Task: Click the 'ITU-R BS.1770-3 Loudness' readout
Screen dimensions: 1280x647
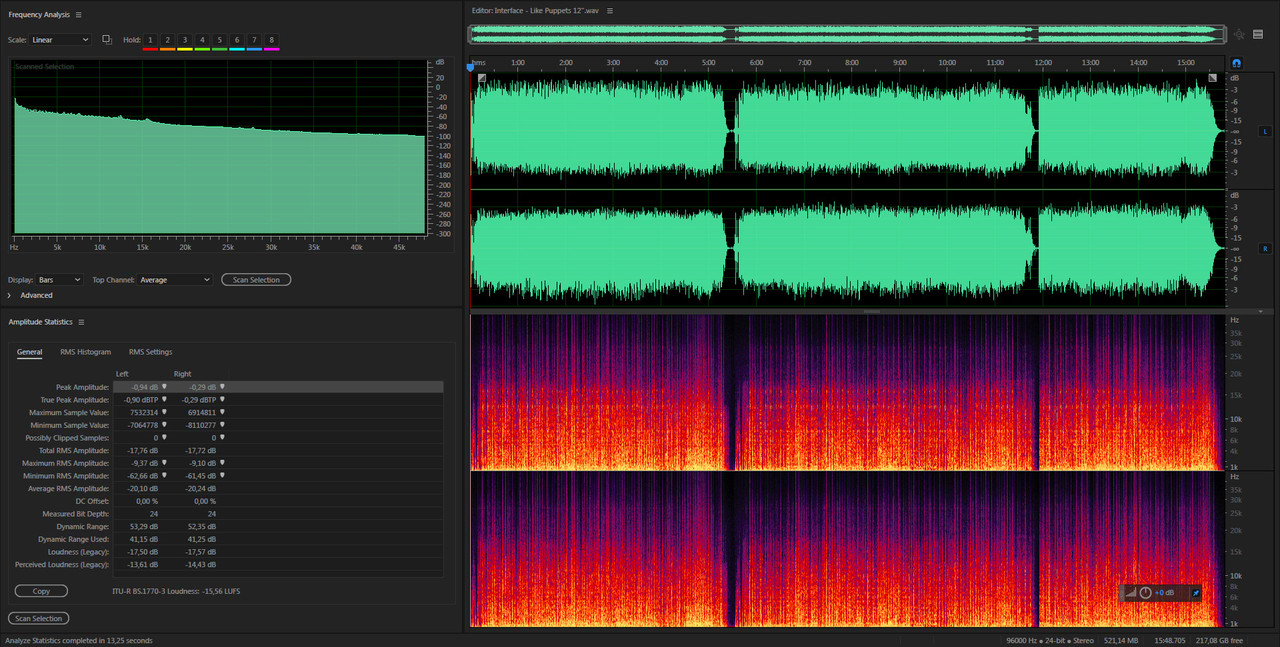Action: (x=177, y=591)
